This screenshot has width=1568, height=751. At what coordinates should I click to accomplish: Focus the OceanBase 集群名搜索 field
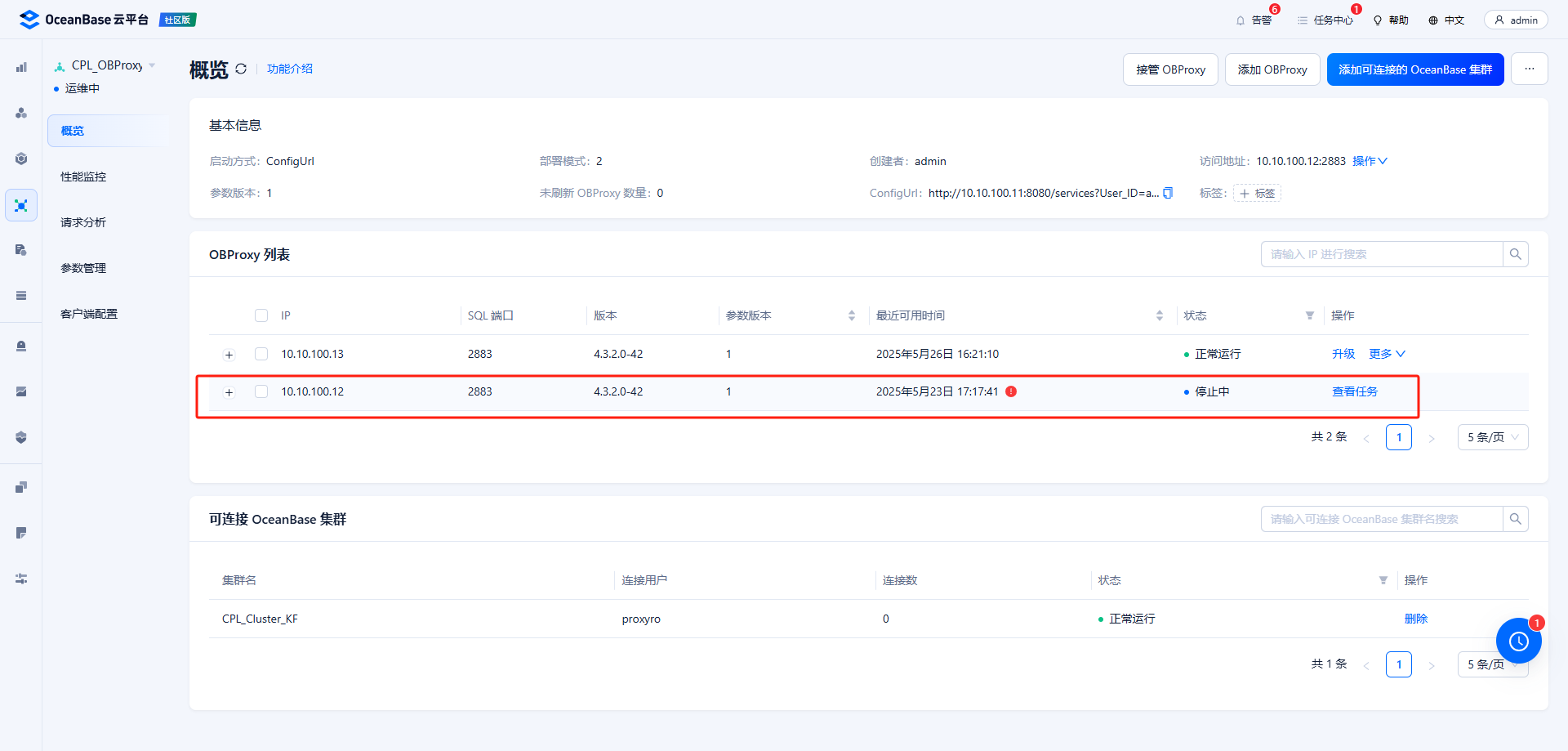tap(1382, 519)
